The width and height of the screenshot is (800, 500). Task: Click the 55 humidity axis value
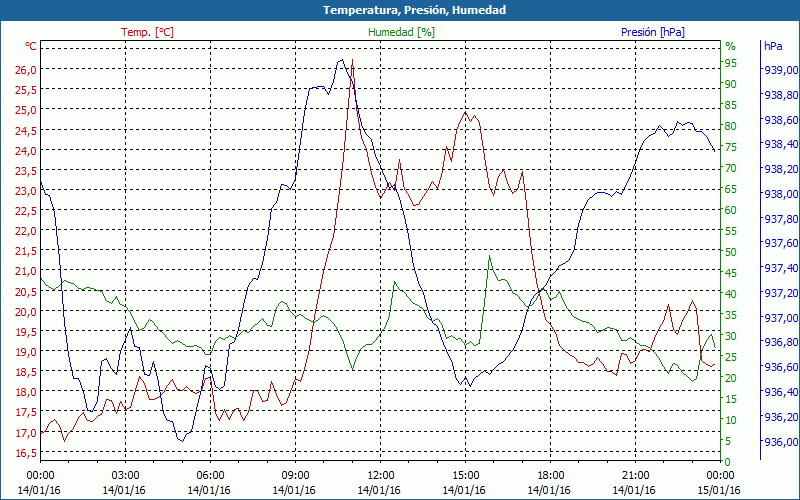click(731, 231)
